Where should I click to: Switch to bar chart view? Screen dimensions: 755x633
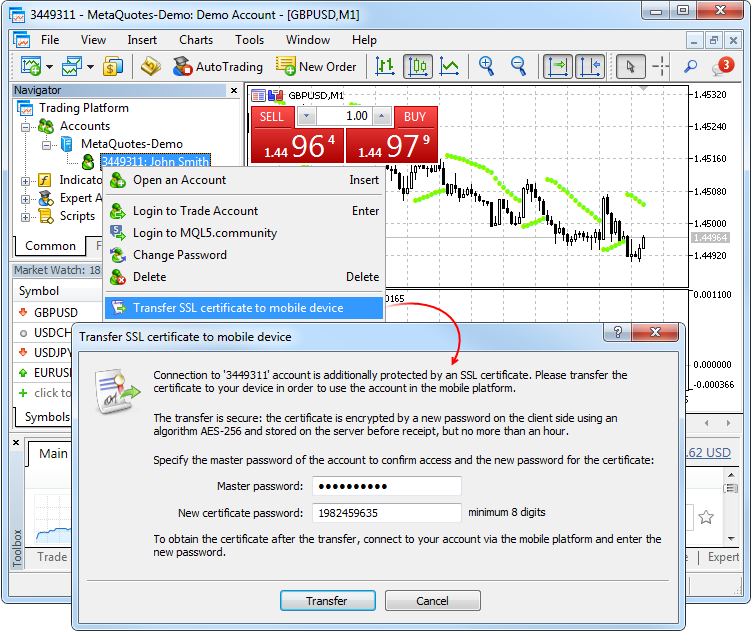click(385, 66)
